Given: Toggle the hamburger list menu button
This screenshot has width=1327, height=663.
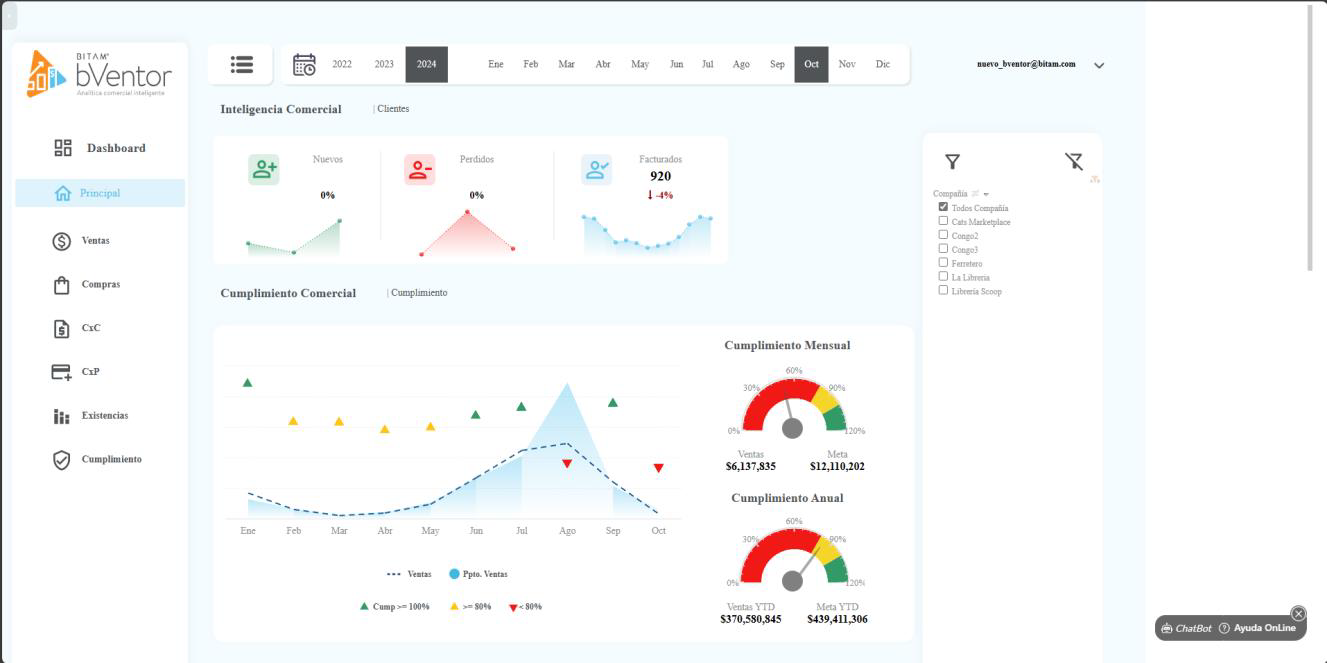Looking at the screenshot, I should tap(242, 65).
